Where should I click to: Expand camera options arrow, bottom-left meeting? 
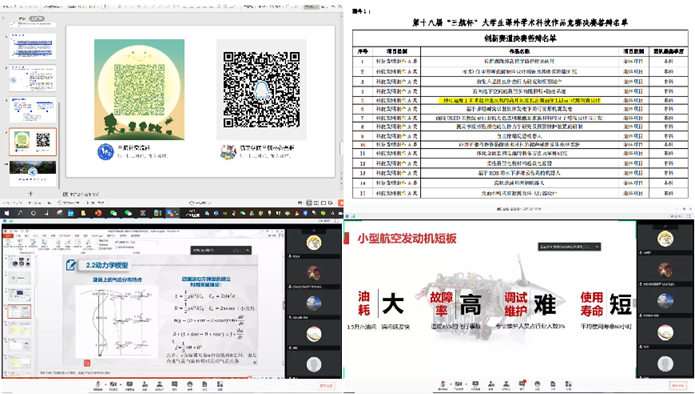point(121,384)
